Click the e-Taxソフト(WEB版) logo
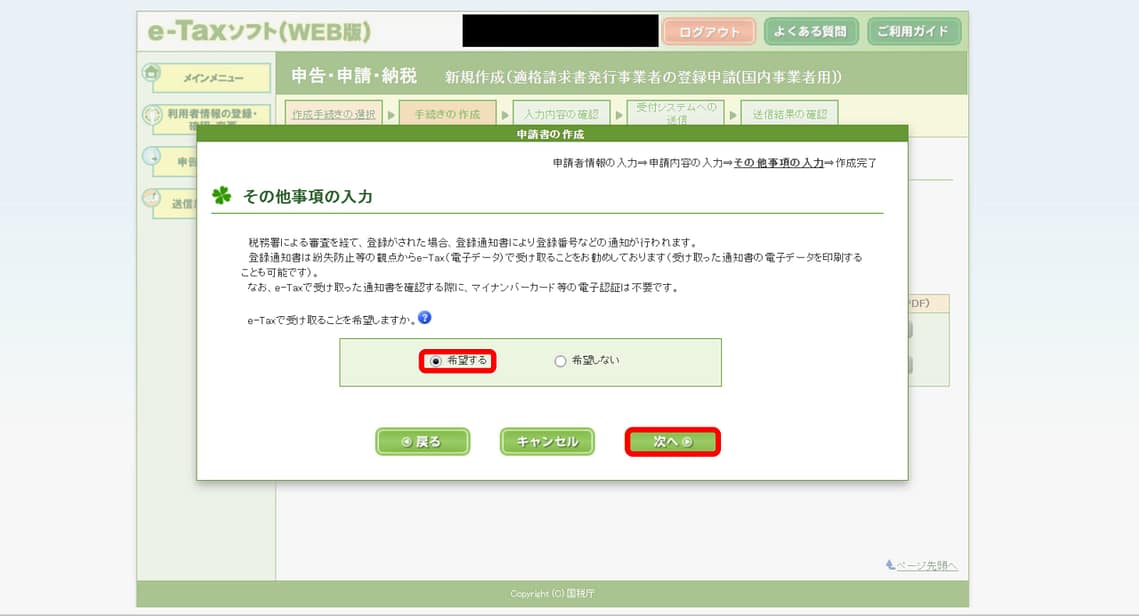Viewport: 1139px width, 616px height. click(259, 32)
